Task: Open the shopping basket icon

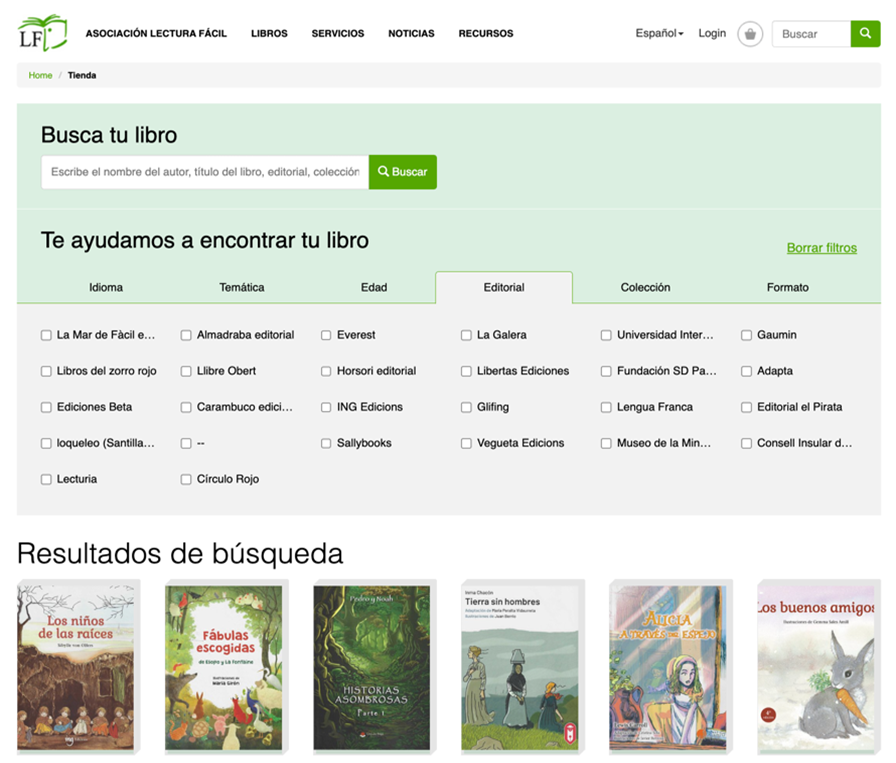Action: 750,34
